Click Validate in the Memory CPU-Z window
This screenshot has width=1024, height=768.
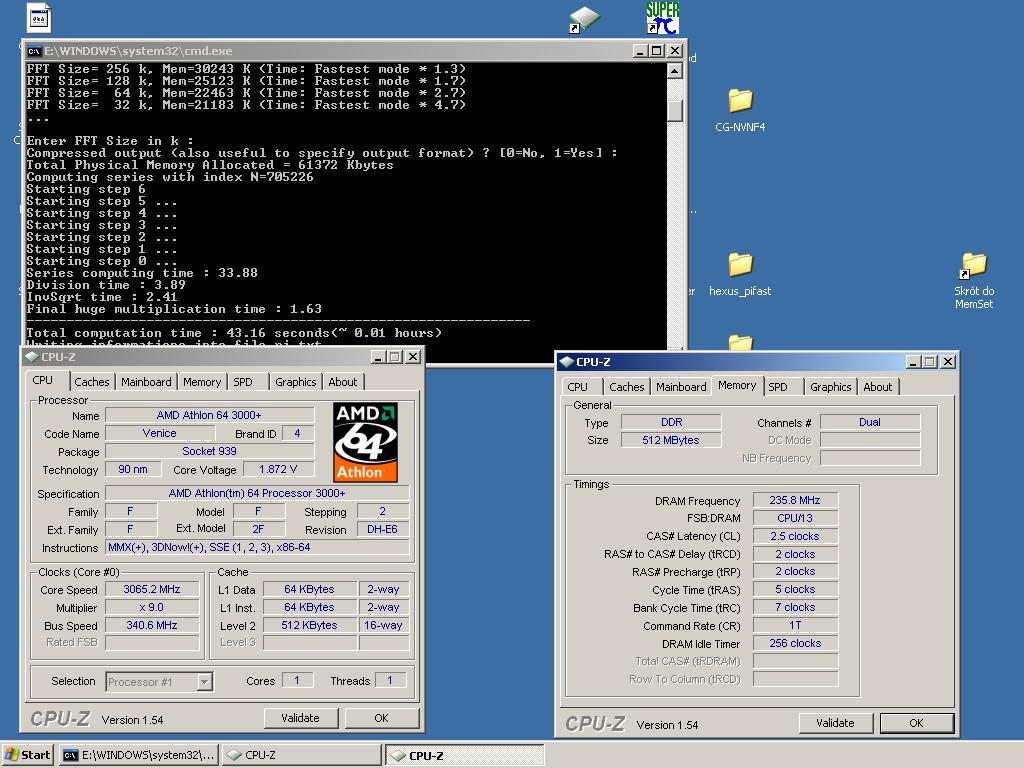click(835, 723)
